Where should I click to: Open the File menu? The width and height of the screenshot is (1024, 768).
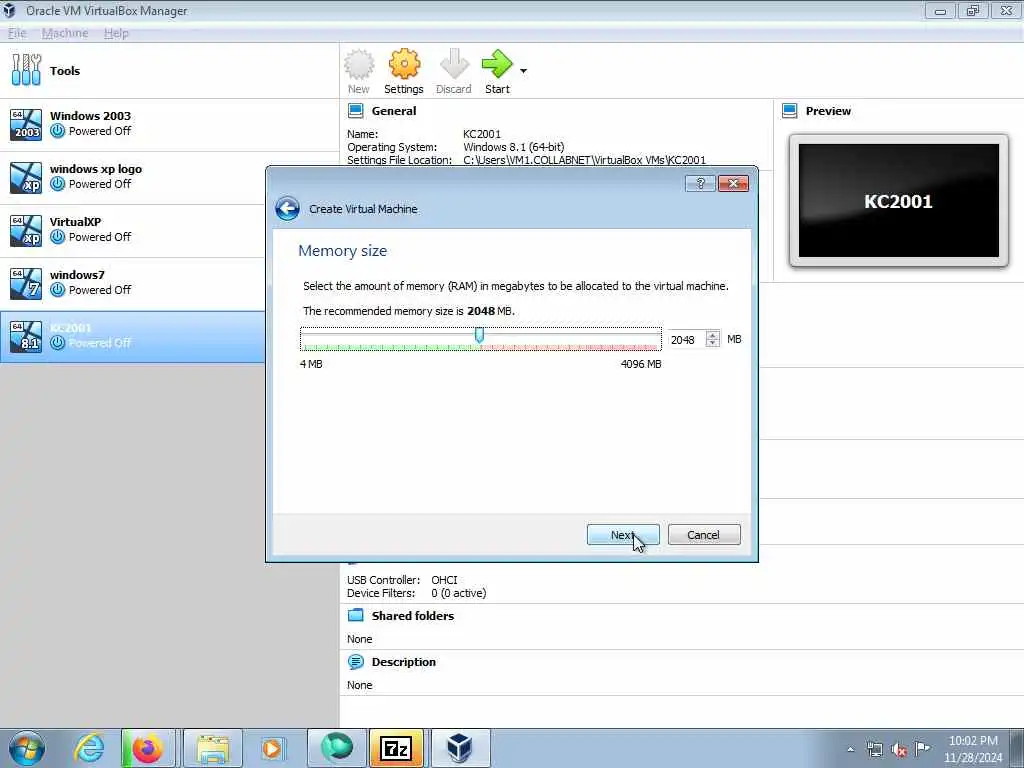point(17,33)
